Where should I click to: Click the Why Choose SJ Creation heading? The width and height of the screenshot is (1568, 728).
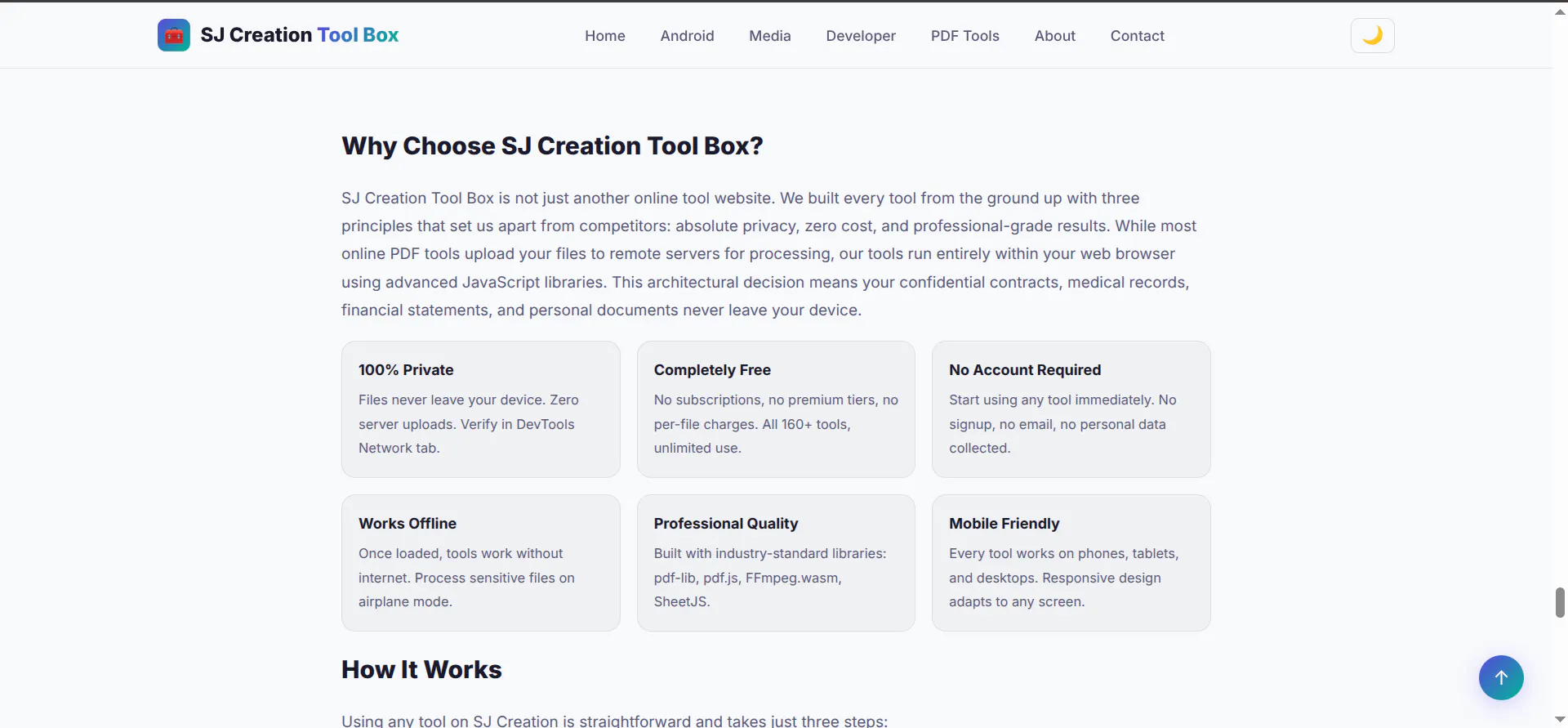click(x=552, y=145)
